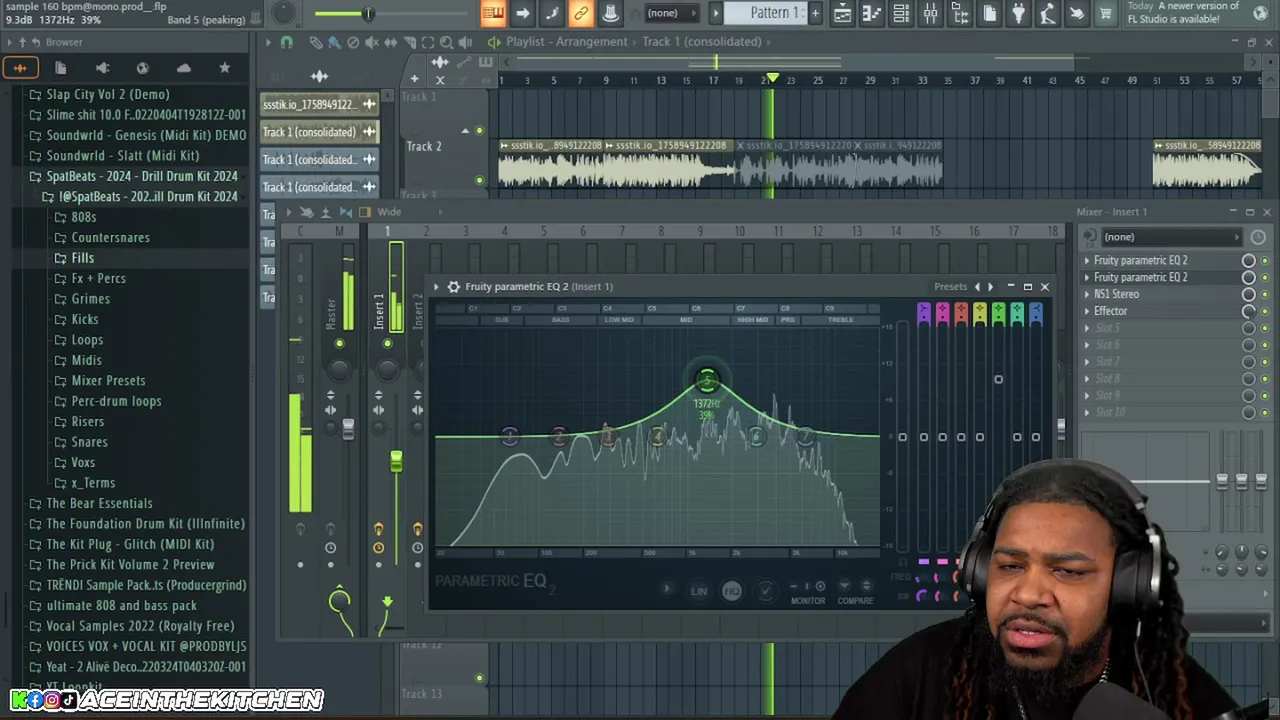Click the COMPARE button in Parametric EQ
Viewport: 1280px width, 720px height.
855,601
